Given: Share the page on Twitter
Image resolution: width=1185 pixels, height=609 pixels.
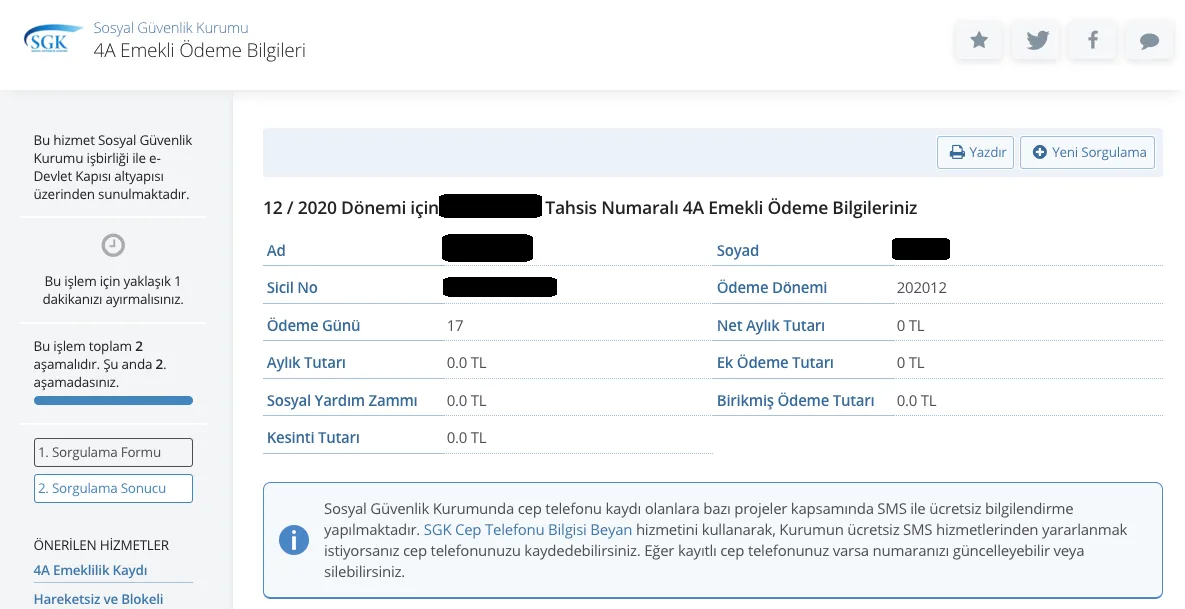Looking at the screenshot, I should pyautogui.click(x=1036, y=40).
